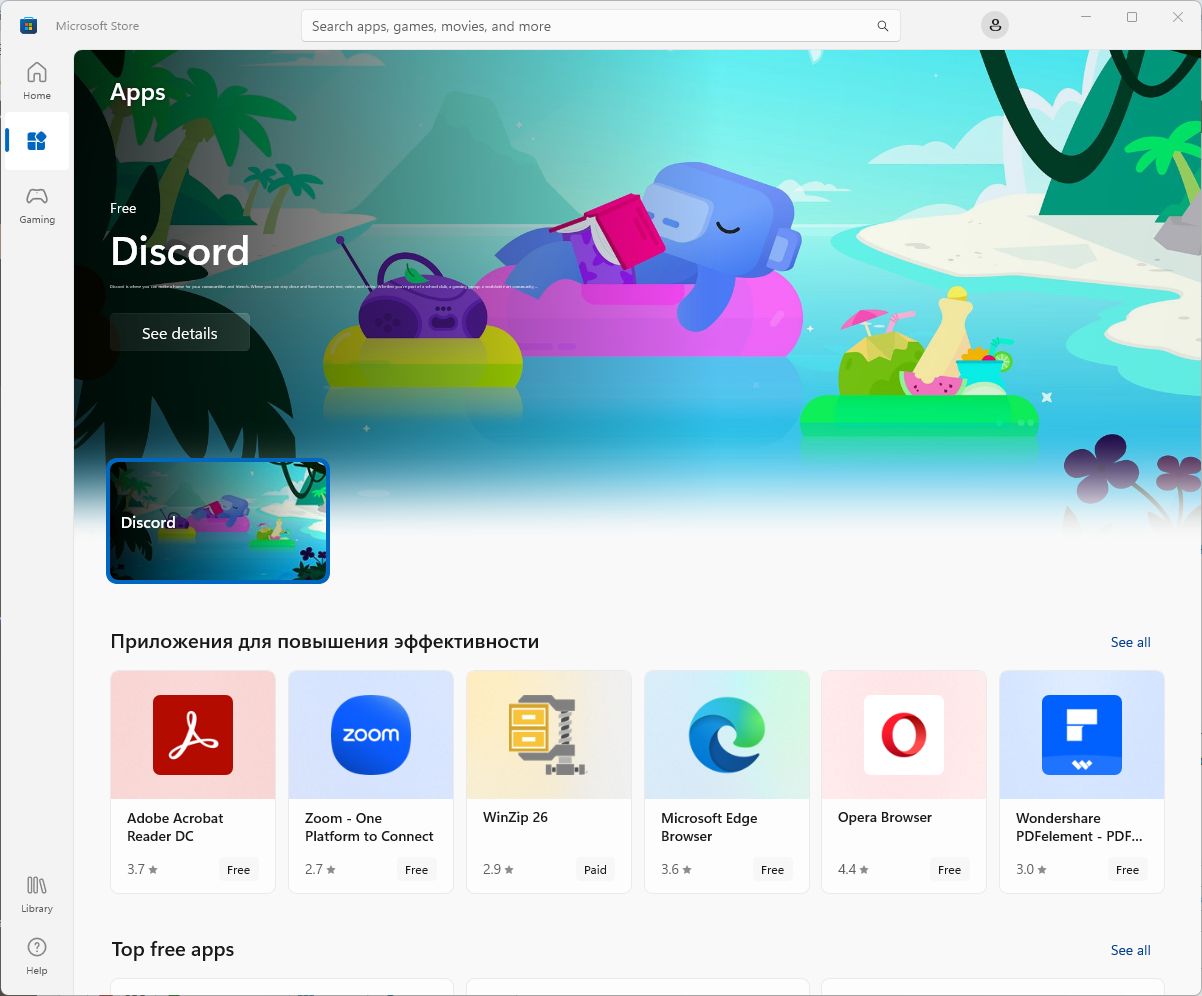Click the 2.9 star rating on WinZip

tap(499, 869)
